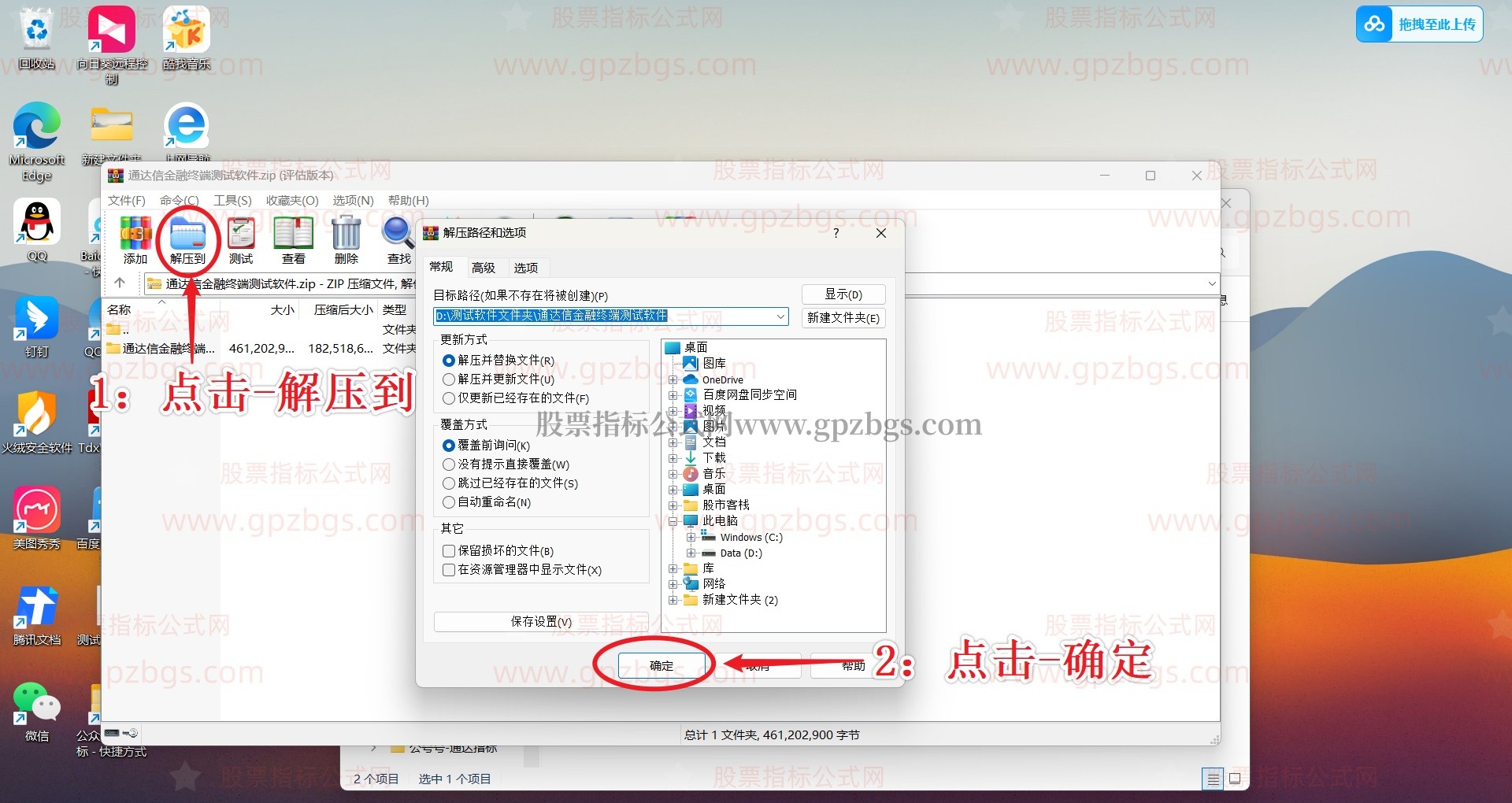Viewport: 1512px width, 803px height.
Task: Sort archive list by 名称 column header
Action: 119,310
